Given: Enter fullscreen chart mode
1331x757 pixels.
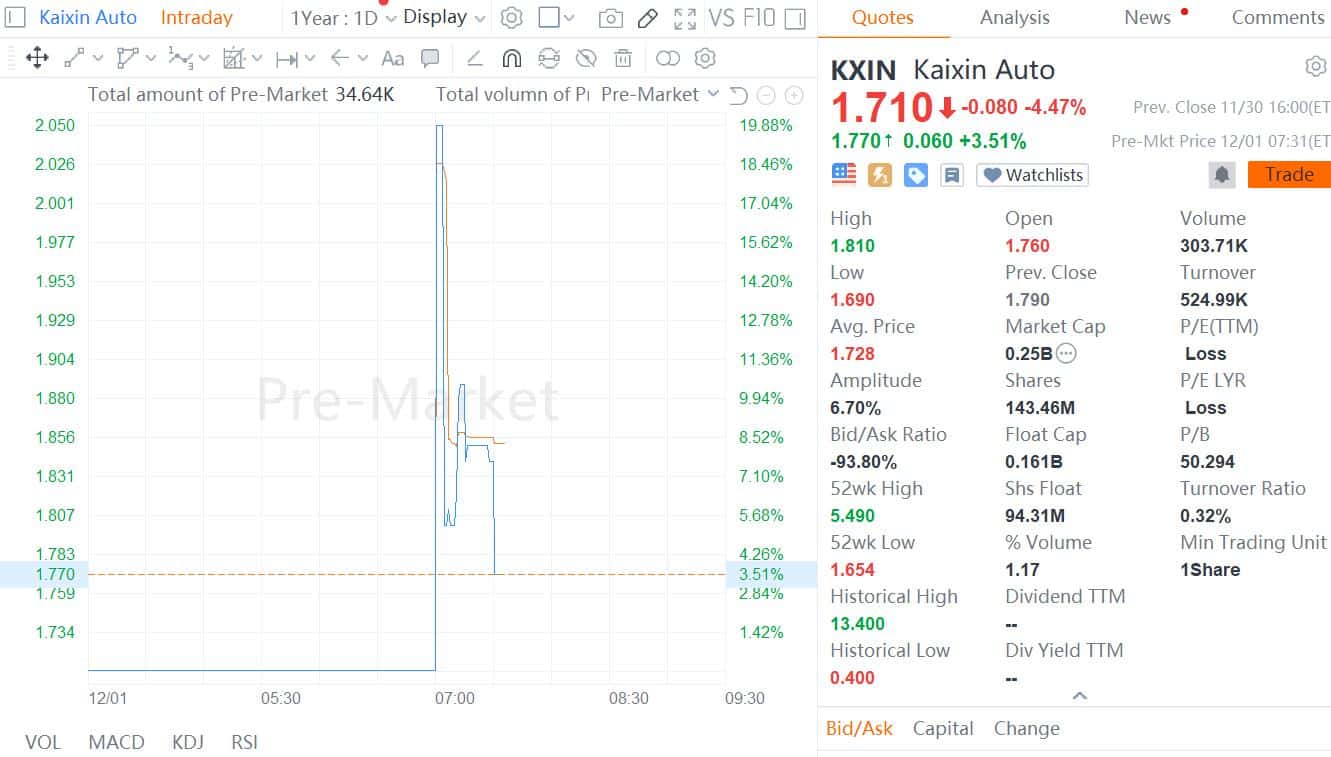Looking at the screenshot, I should pos(685,18).
